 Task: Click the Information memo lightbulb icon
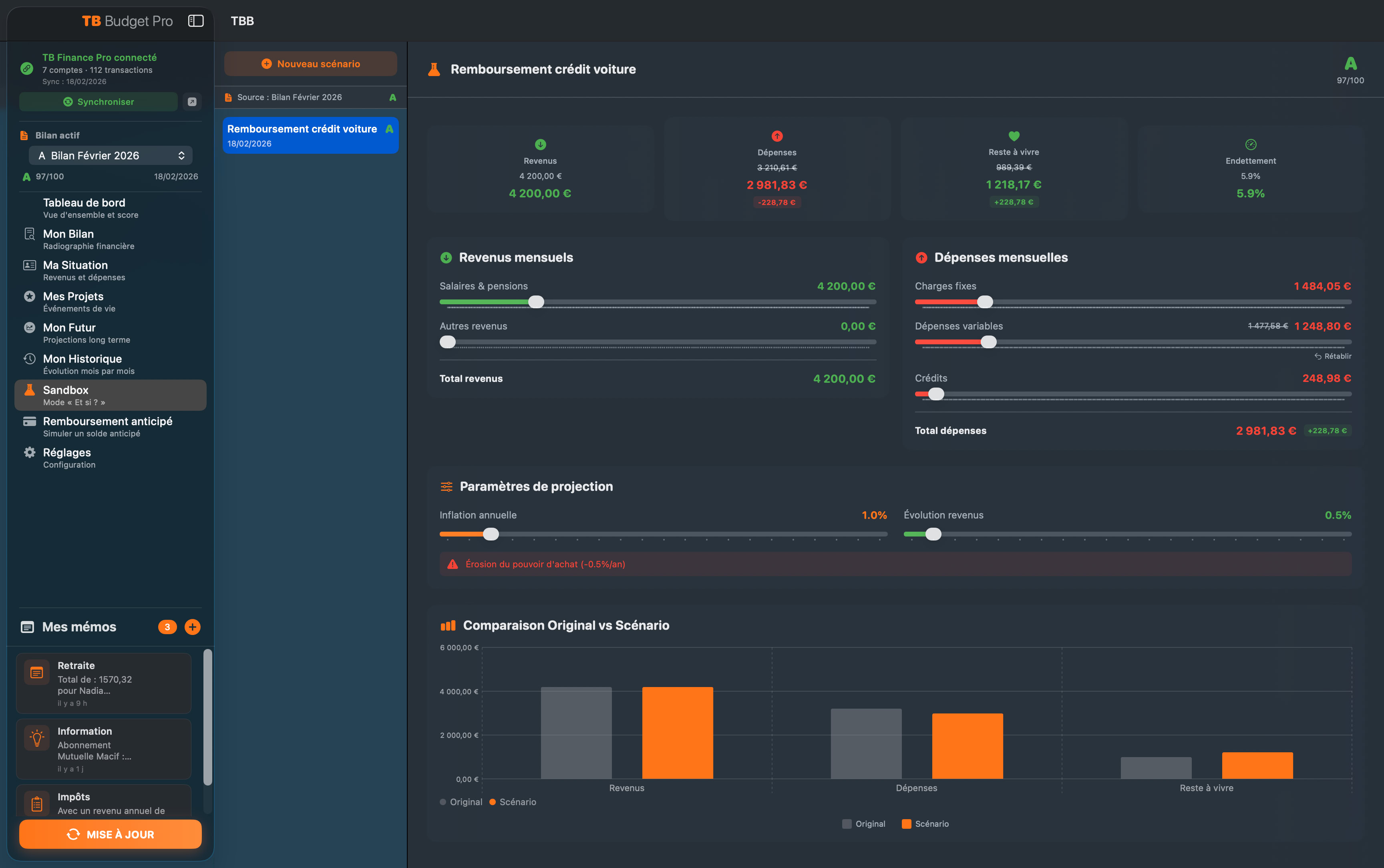tap(37, 738)
